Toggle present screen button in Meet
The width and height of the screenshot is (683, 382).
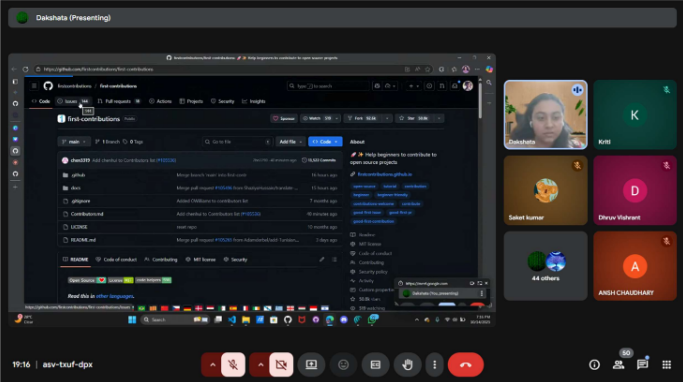pyautogui.click(x=311, y=365)
